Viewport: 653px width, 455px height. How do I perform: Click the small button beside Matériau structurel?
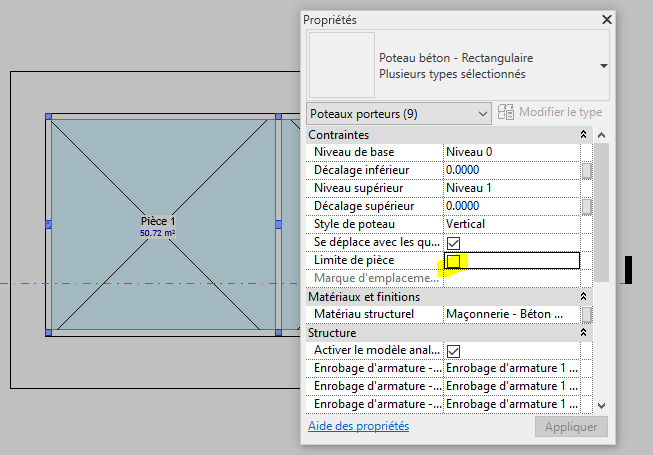[x=587, y=315]
